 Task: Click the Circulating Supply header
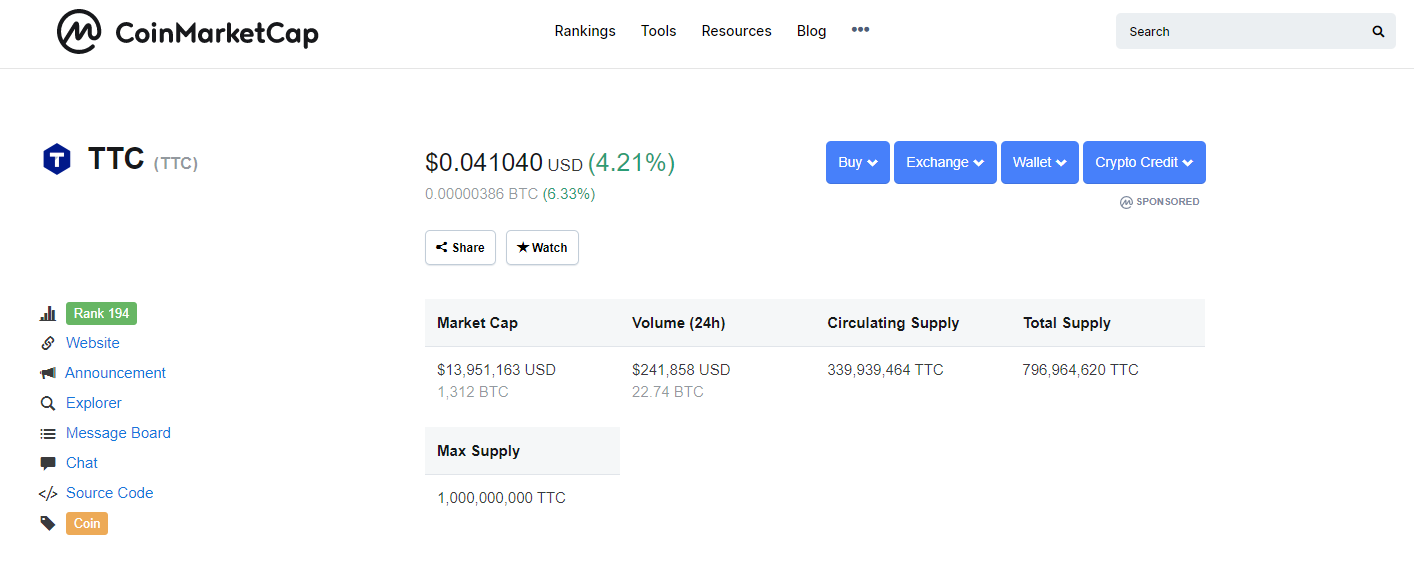coord(893,323)
